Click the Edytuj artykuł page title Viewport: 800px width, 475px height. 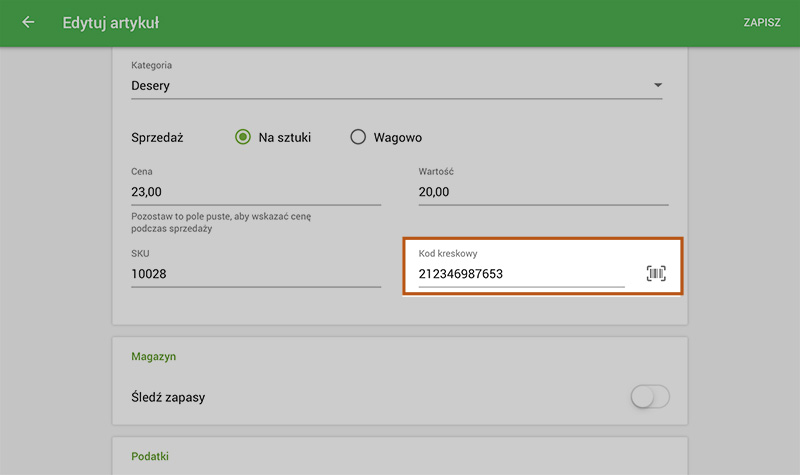(110, 22)
